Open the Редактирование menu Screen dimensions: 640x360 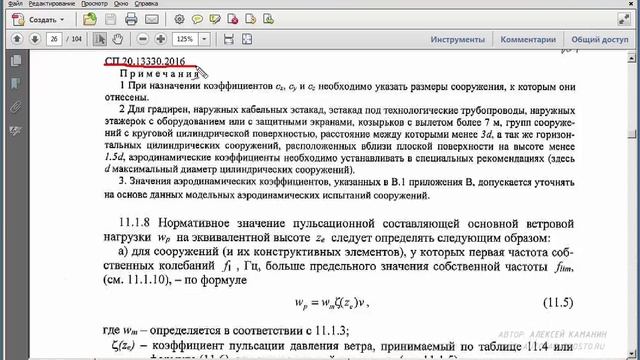pos(51,3)
